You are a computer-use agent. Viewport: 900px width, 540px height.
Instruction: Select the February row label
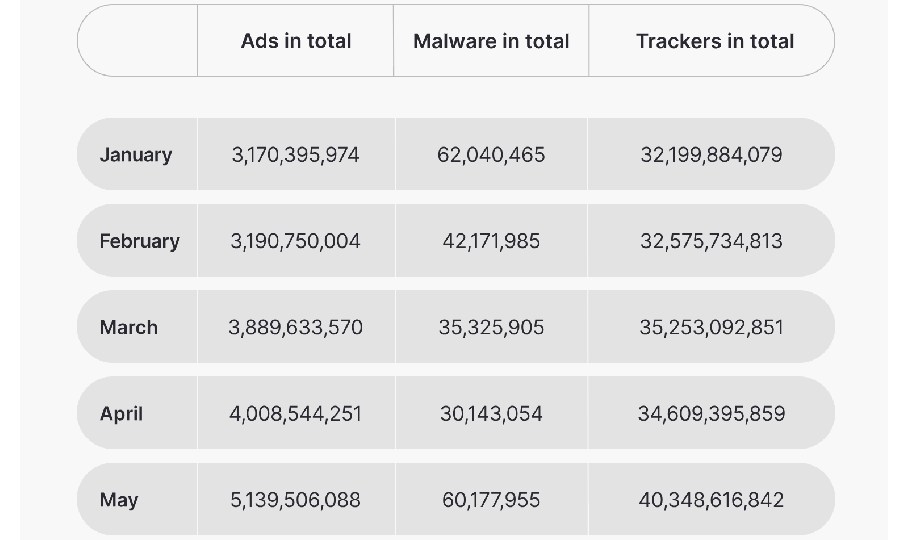(x=140, y=241)
